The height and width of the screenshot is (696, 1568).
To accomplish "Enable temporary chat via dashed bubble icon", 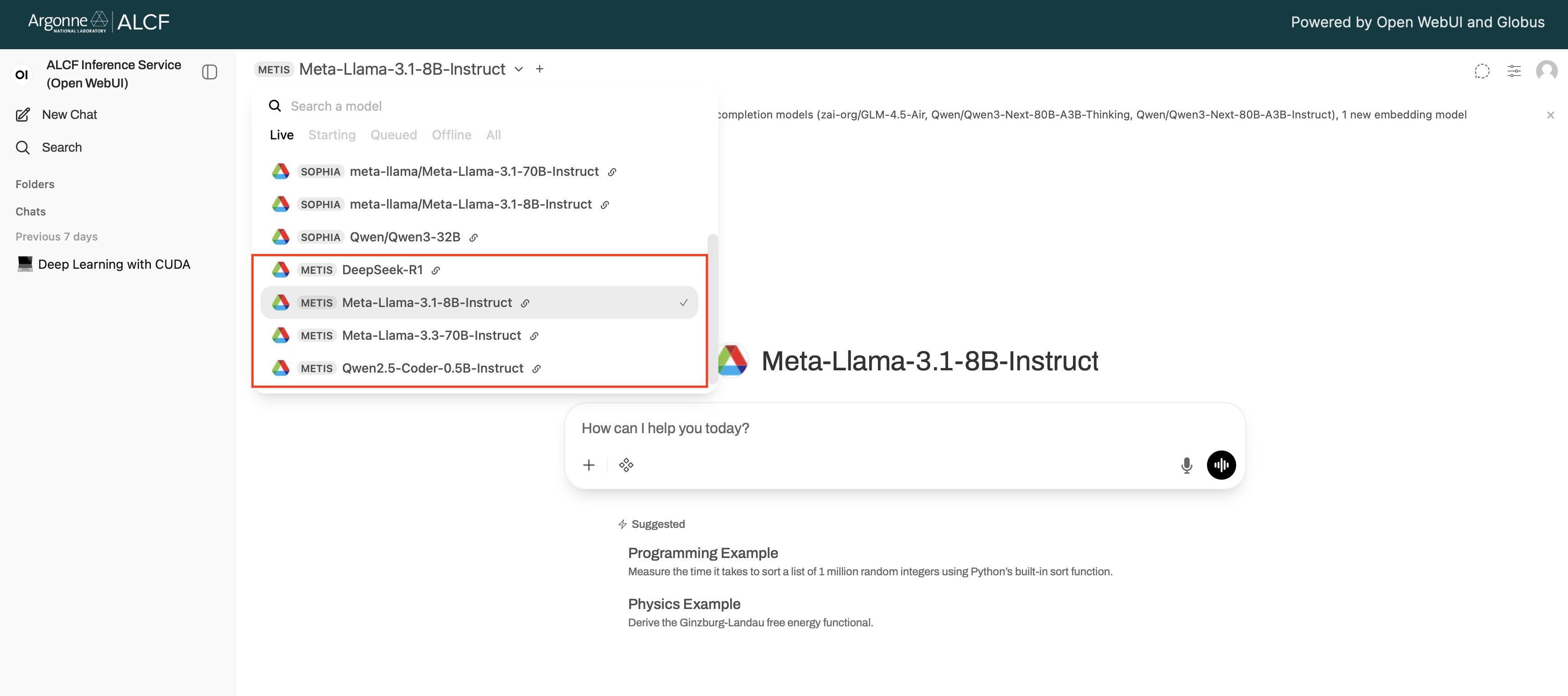I will (x=1482, y=71).
